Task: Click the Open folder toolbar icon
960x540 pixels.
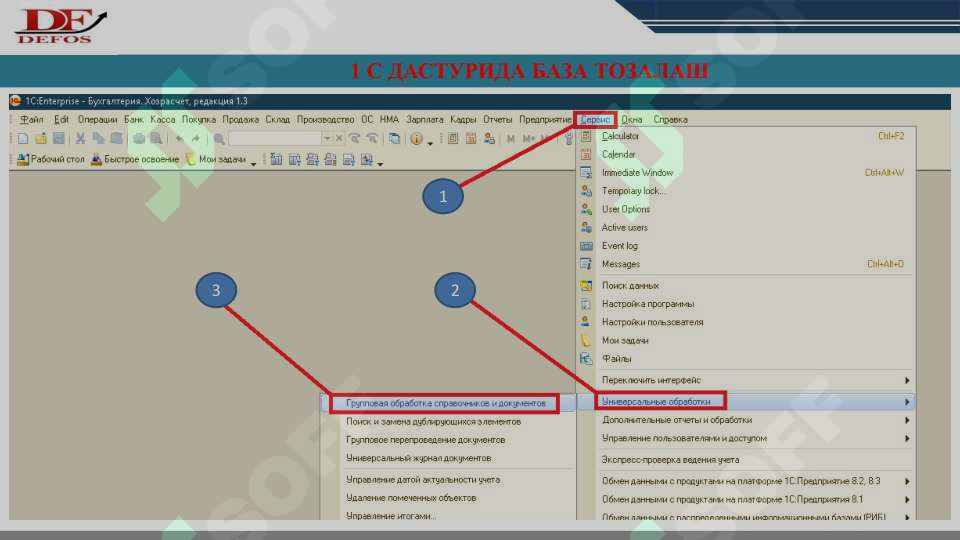Action: [x=41, y=139]
